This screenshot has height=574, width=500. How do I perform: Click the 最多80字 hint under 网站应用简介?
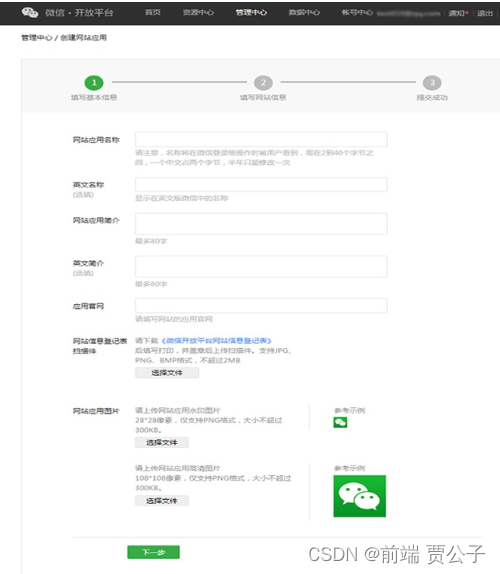(x=151, y=241)
